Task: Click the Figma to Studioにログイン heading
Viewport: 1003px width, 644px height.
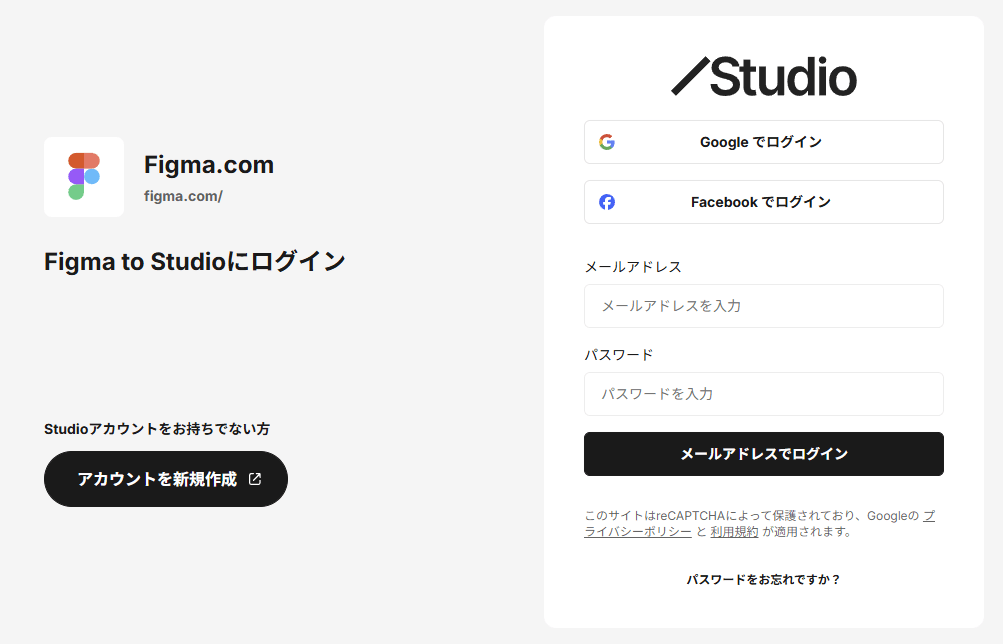Action: [195, 262]
